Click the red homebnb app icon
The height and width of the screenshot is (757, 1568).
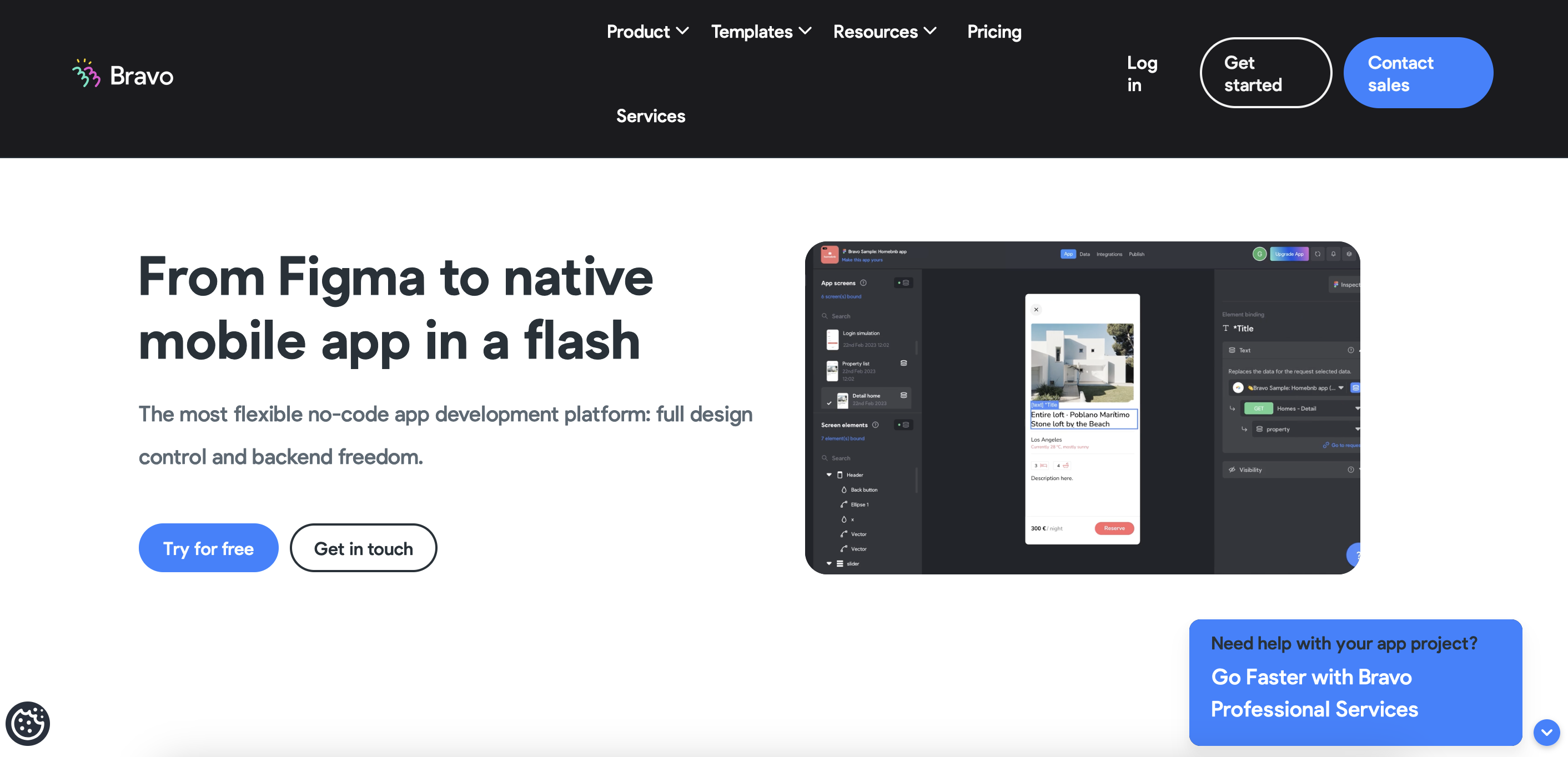point(830,254)
